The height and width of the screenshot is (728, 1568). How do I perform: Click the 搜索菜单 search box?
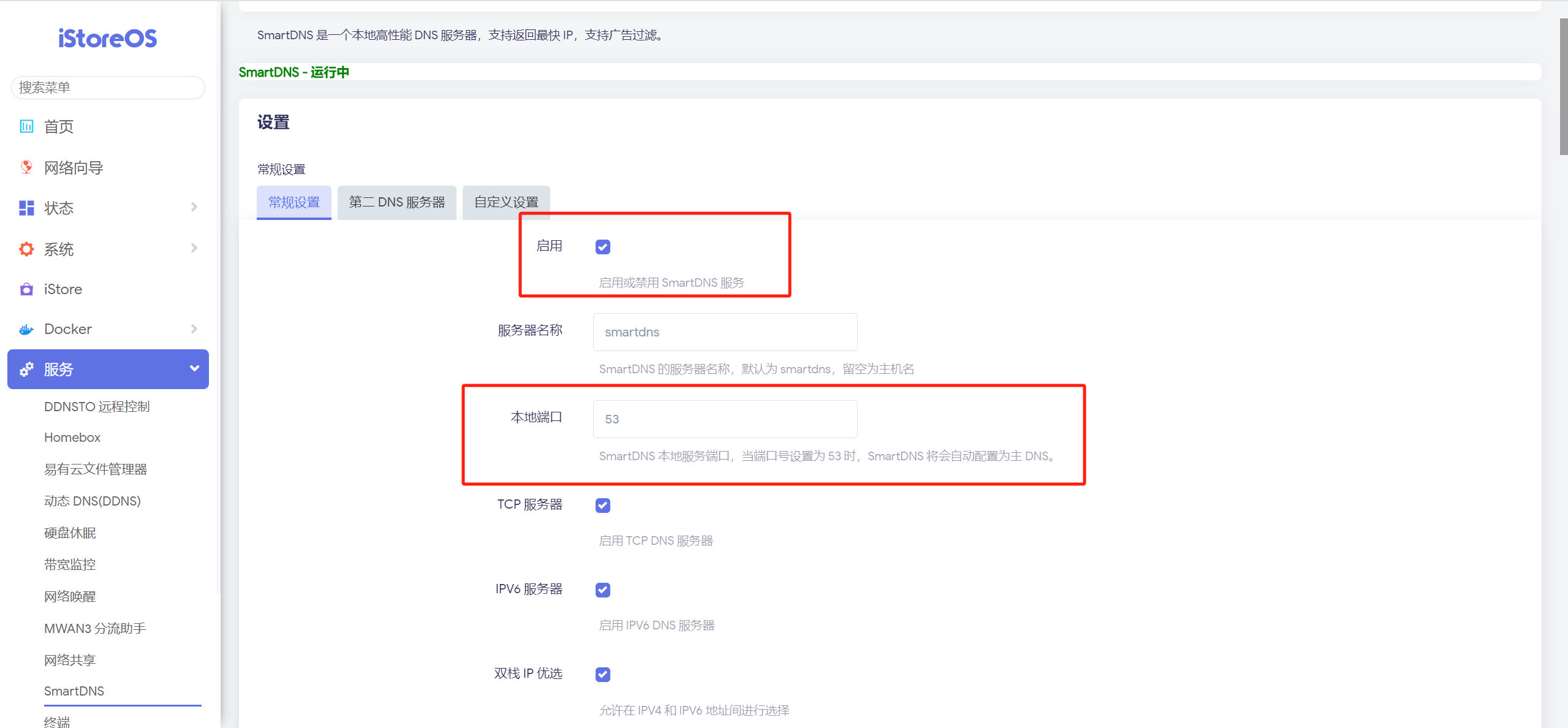[108, 88]
